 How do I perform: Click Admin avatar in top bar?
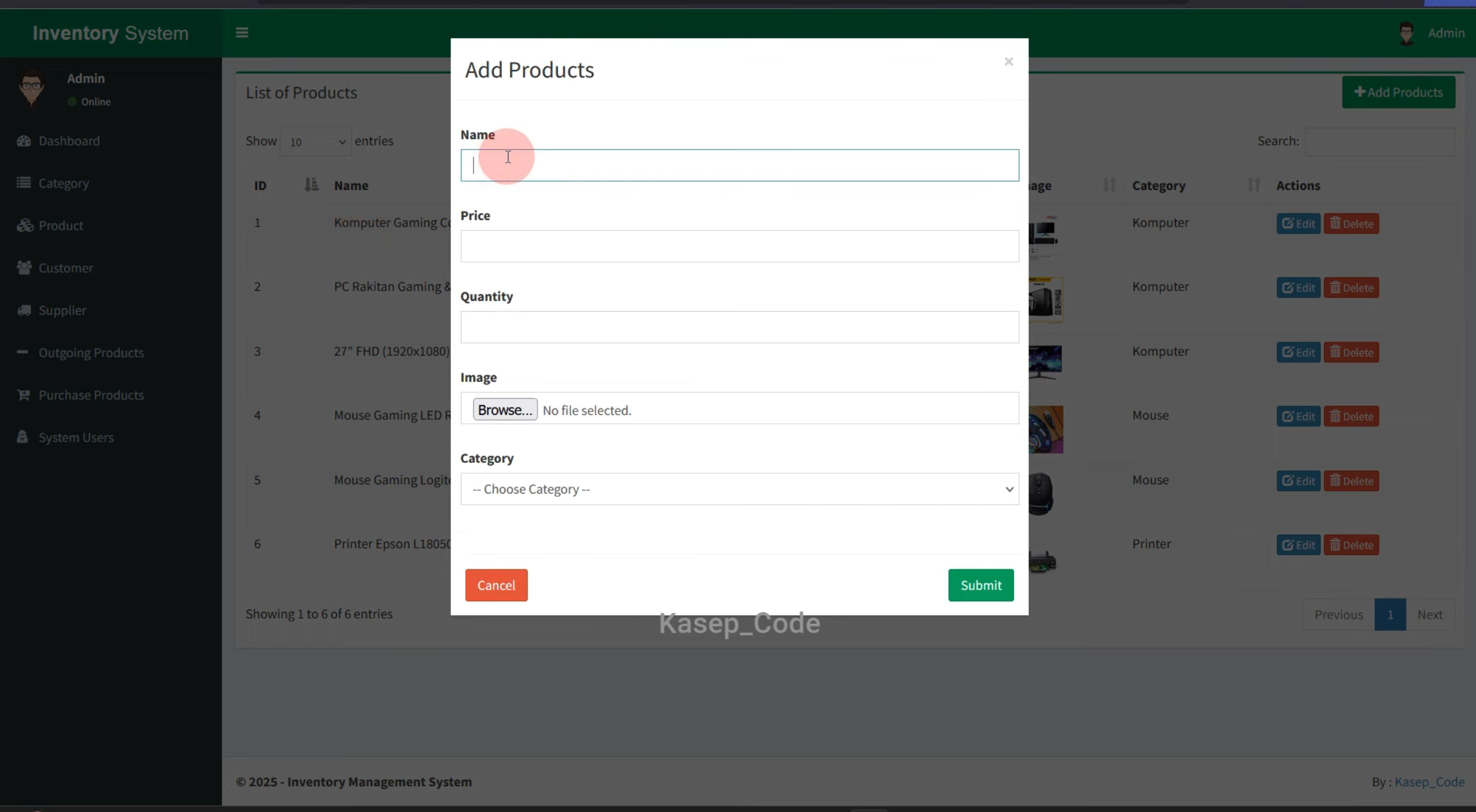[x=1406, y=33]
